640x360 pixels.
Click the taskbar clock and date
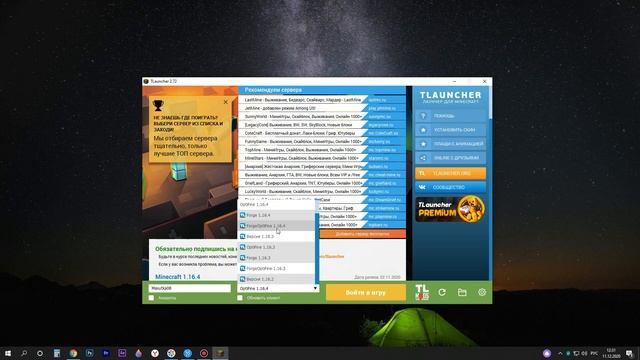tap(611, 353)
